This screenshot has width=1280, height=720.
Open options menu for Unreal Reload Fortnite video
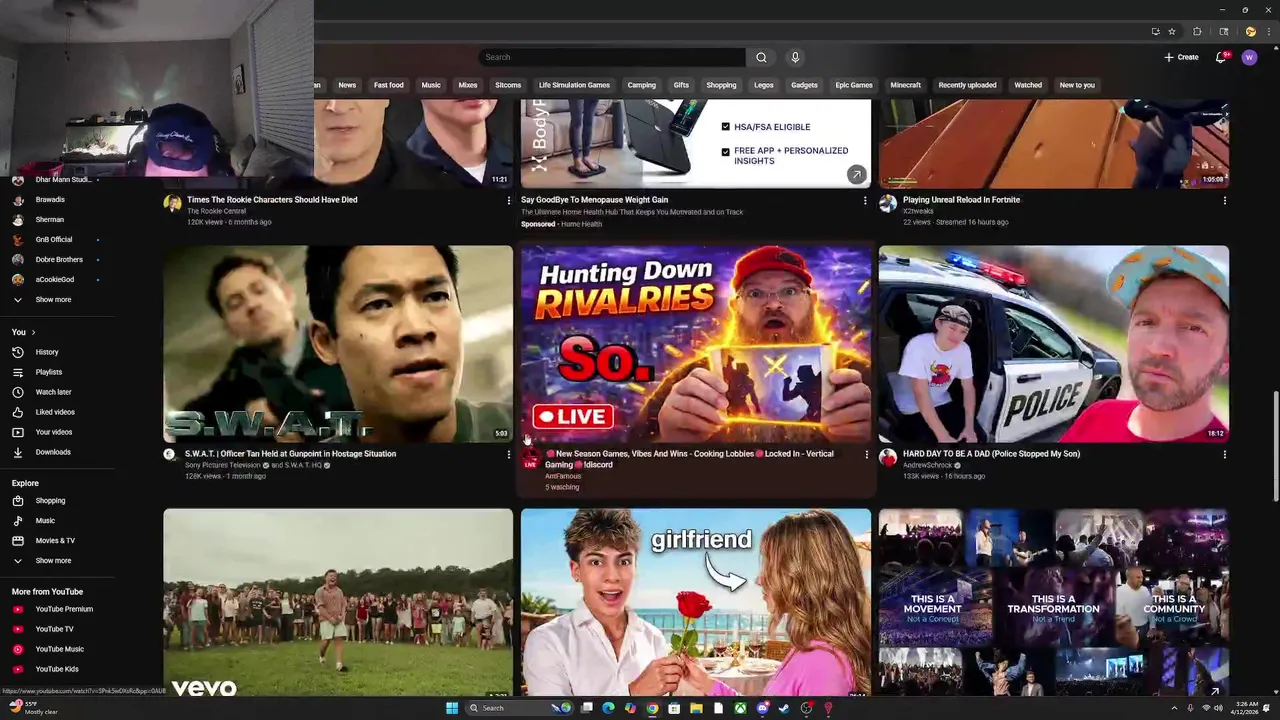coord(1224,201)
